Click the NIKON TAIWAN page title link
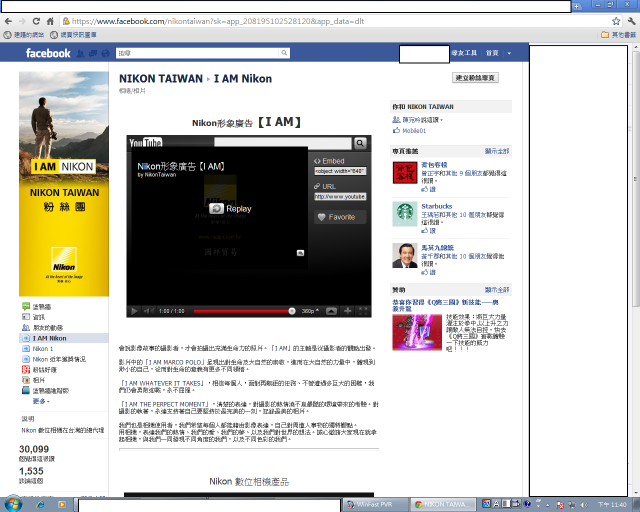This screenshot has width=640, height=512. tap(161, 78)
